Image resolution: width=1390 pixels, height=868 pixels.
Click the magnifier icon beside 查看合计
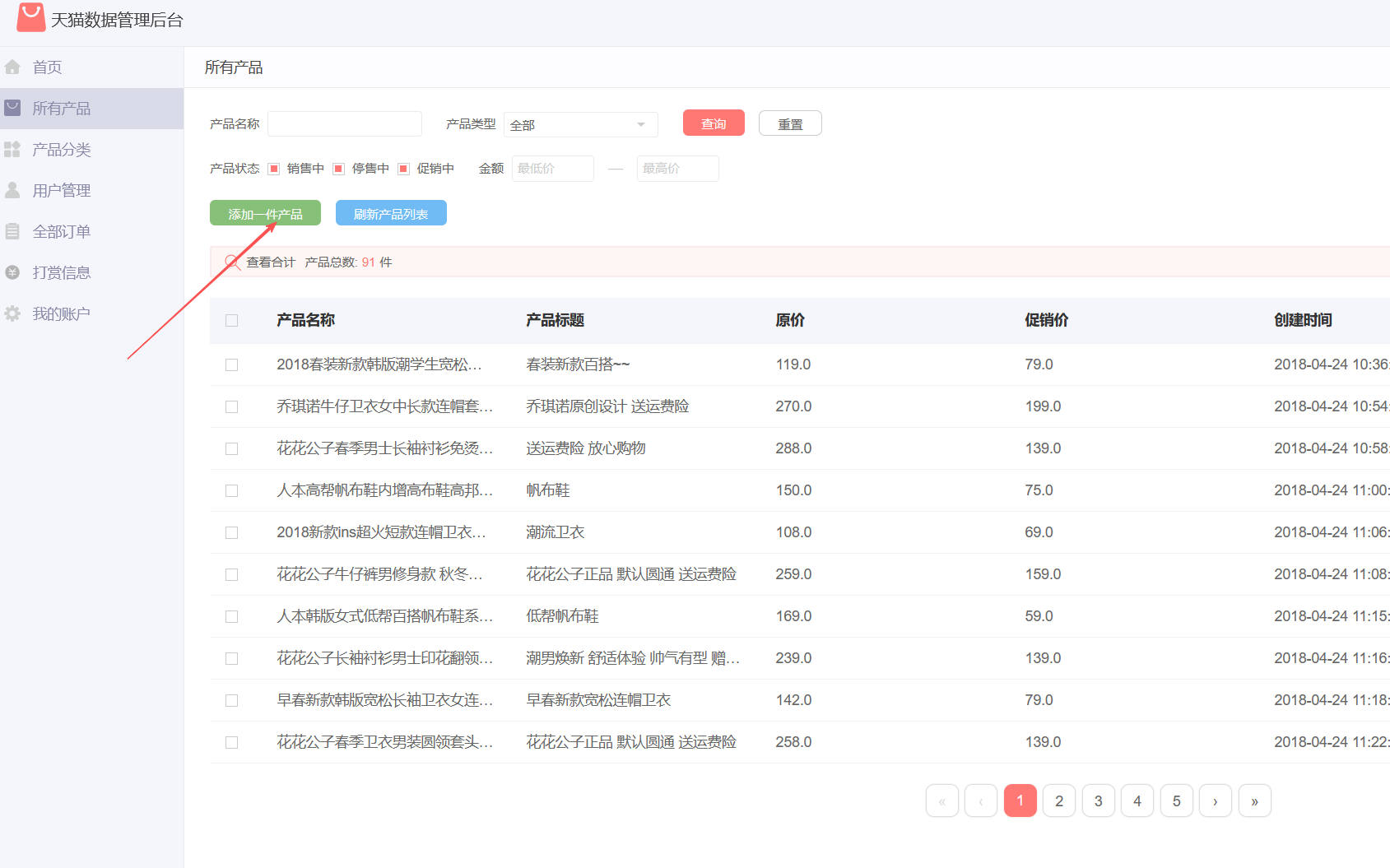tap(233, 262)
